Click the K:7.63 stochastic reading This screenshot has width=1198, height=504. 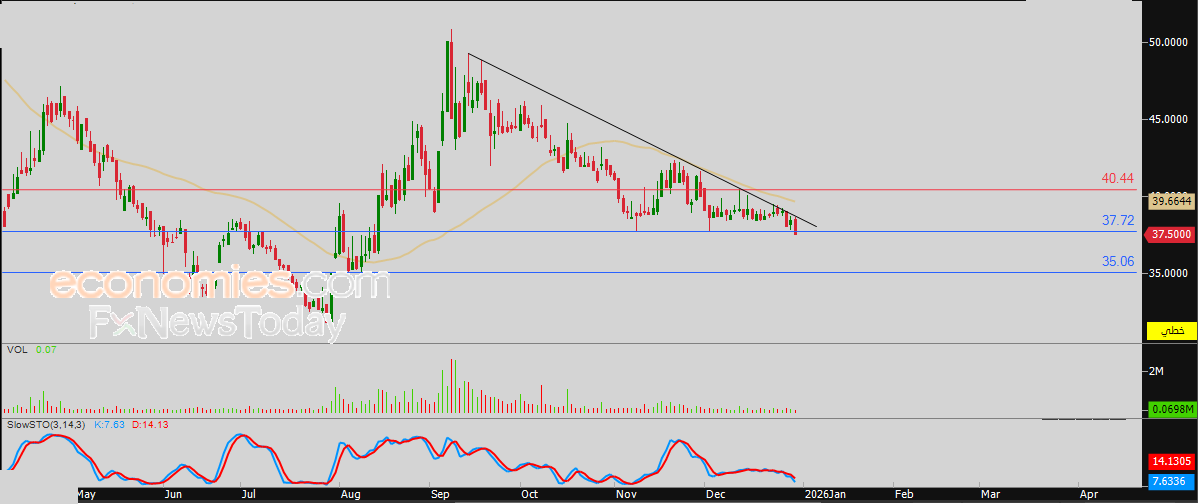click(x=112, y=425)
